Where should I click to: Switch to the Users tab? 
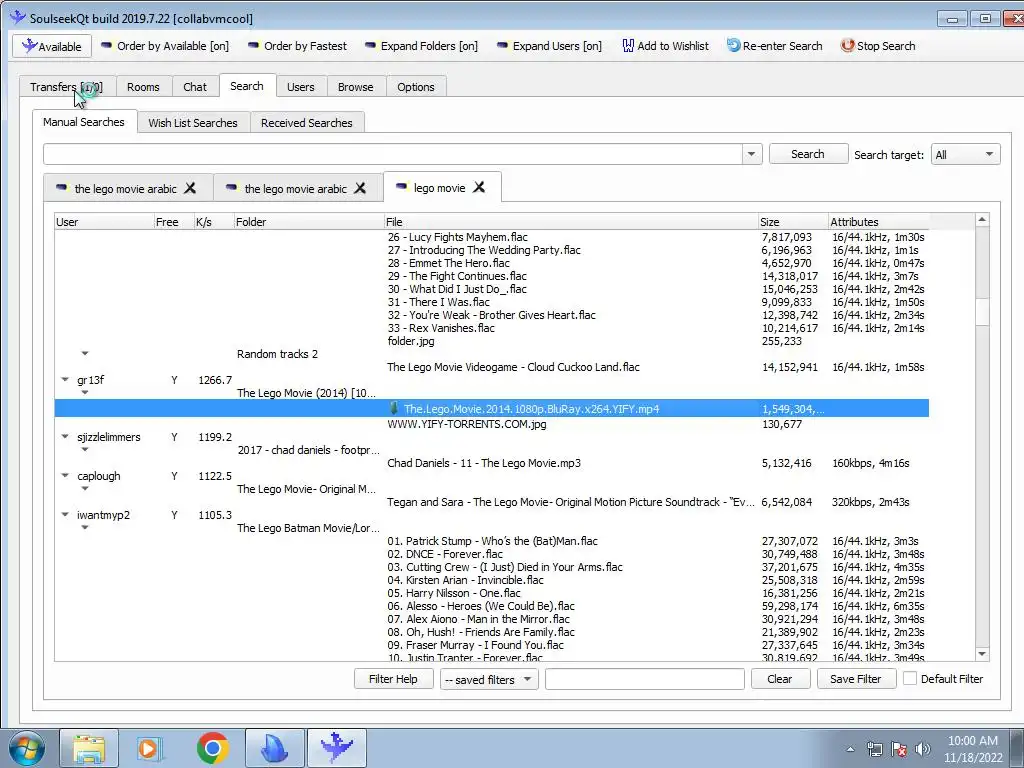point(300,87)
